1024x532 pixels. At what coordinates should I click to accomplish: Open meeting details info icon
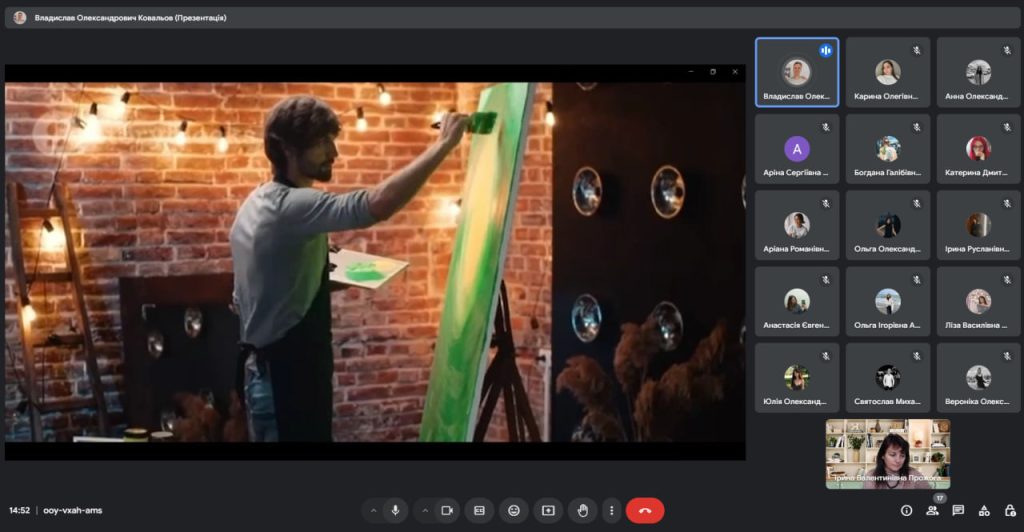[x=906, y=510]
